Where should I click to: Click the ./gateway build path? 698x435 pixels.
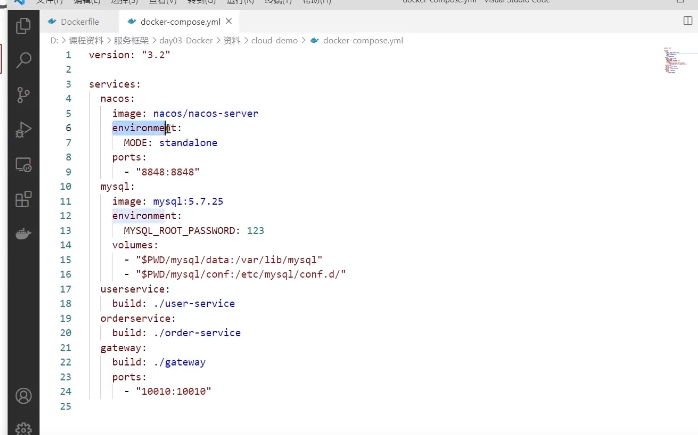[x=179, y=362]
